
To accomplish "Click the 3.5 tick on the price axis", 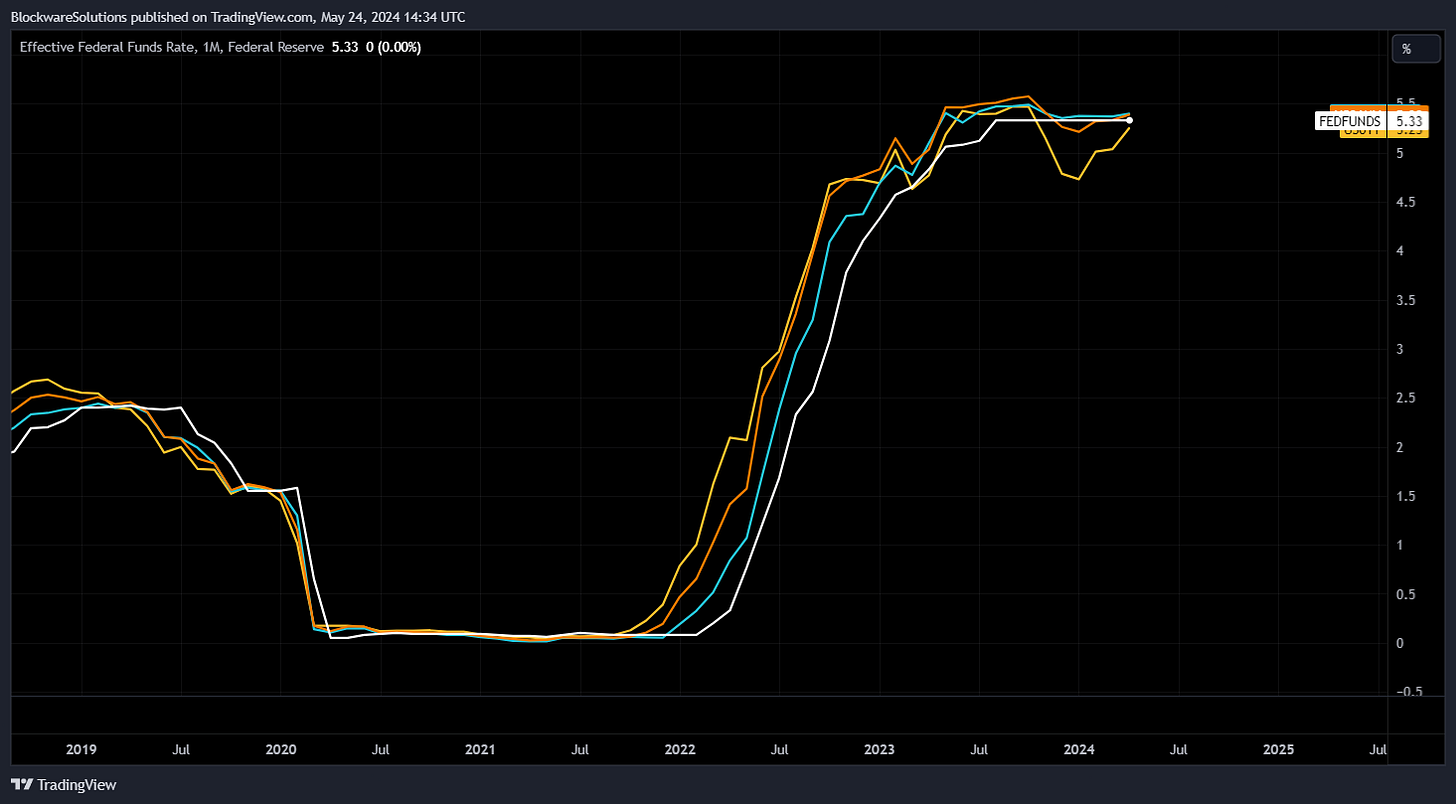I will (1408, 300).
